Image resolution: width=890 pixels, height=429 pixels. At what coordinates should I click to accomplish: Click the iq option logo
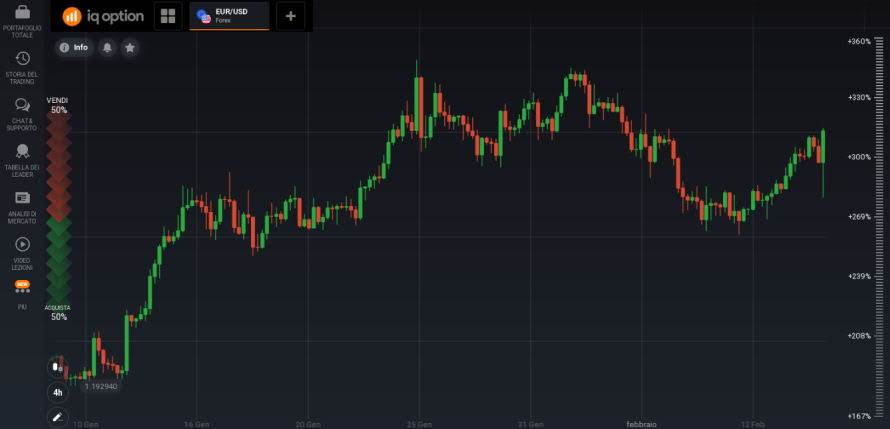(104, 16)
